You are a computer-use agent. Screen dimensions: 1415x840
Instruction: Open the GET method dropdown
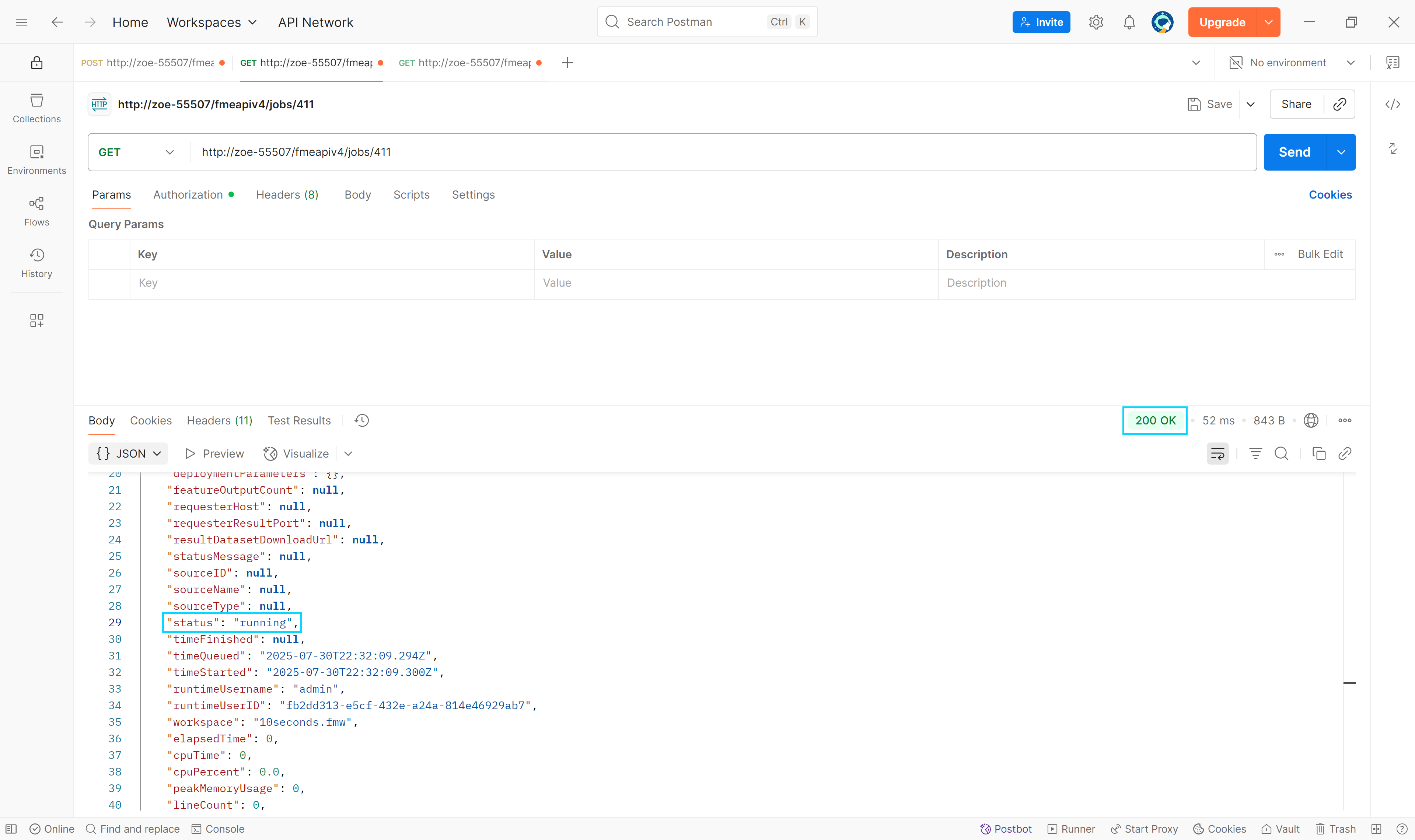[x=136, y=152]
